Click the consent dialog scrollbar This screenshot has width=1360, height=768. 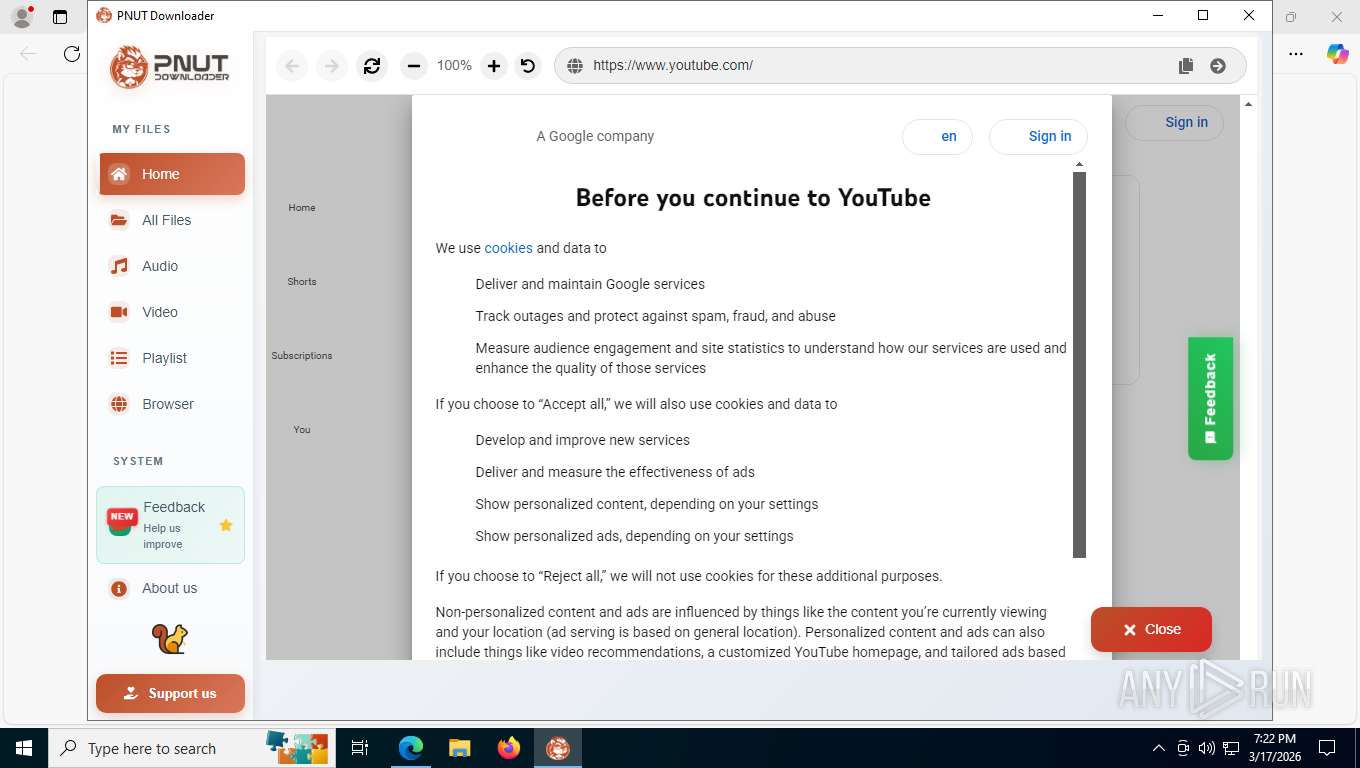pos(1079,364)
